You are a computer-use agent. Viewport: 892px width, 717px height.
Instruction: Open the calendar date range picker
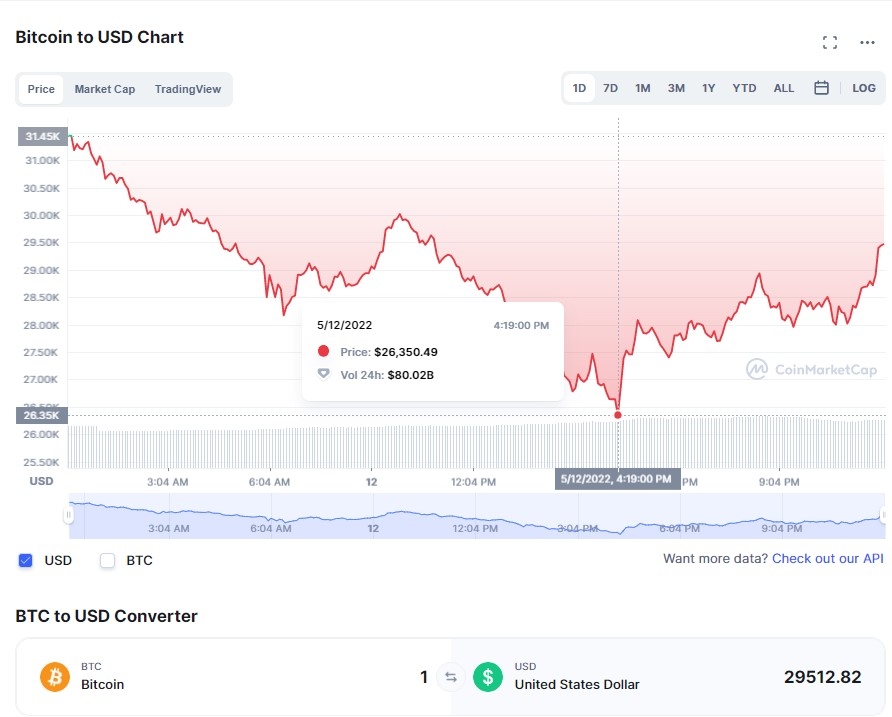coord(821,88)
